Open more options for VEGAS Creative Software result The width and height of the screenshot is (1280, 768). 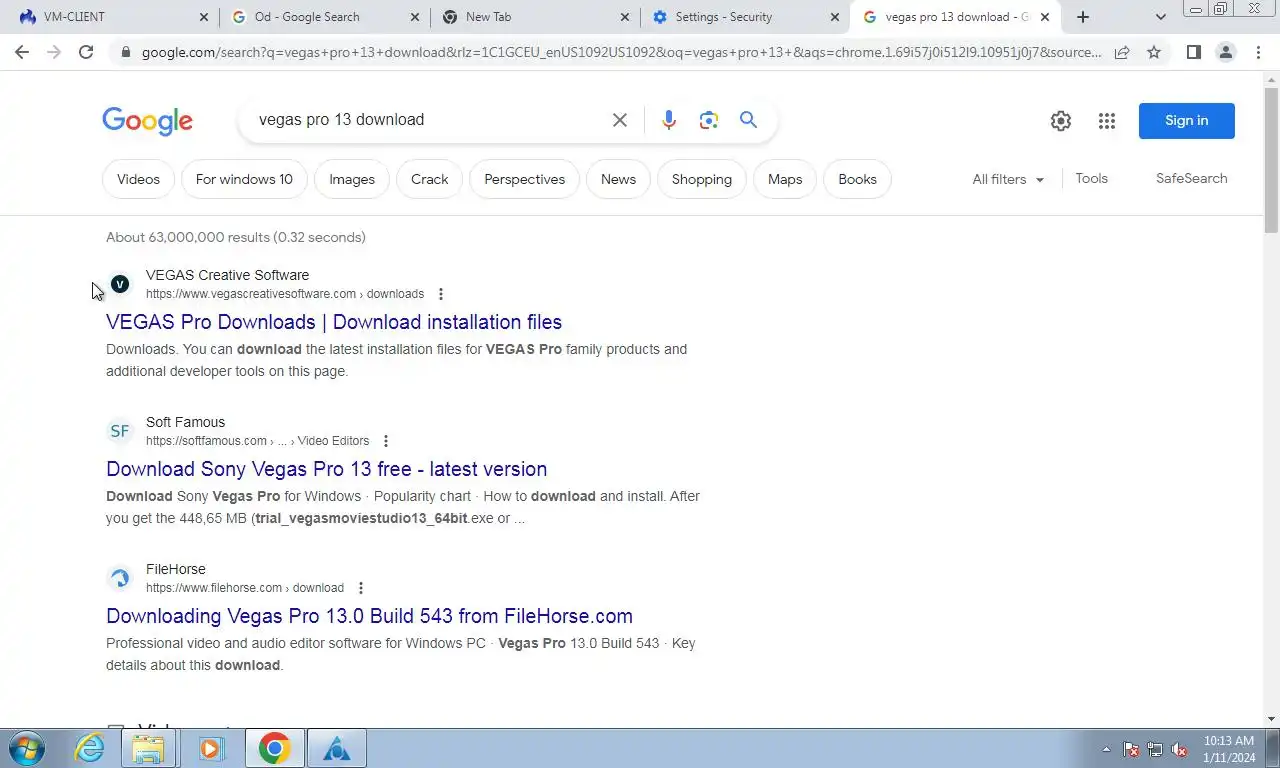441,294
